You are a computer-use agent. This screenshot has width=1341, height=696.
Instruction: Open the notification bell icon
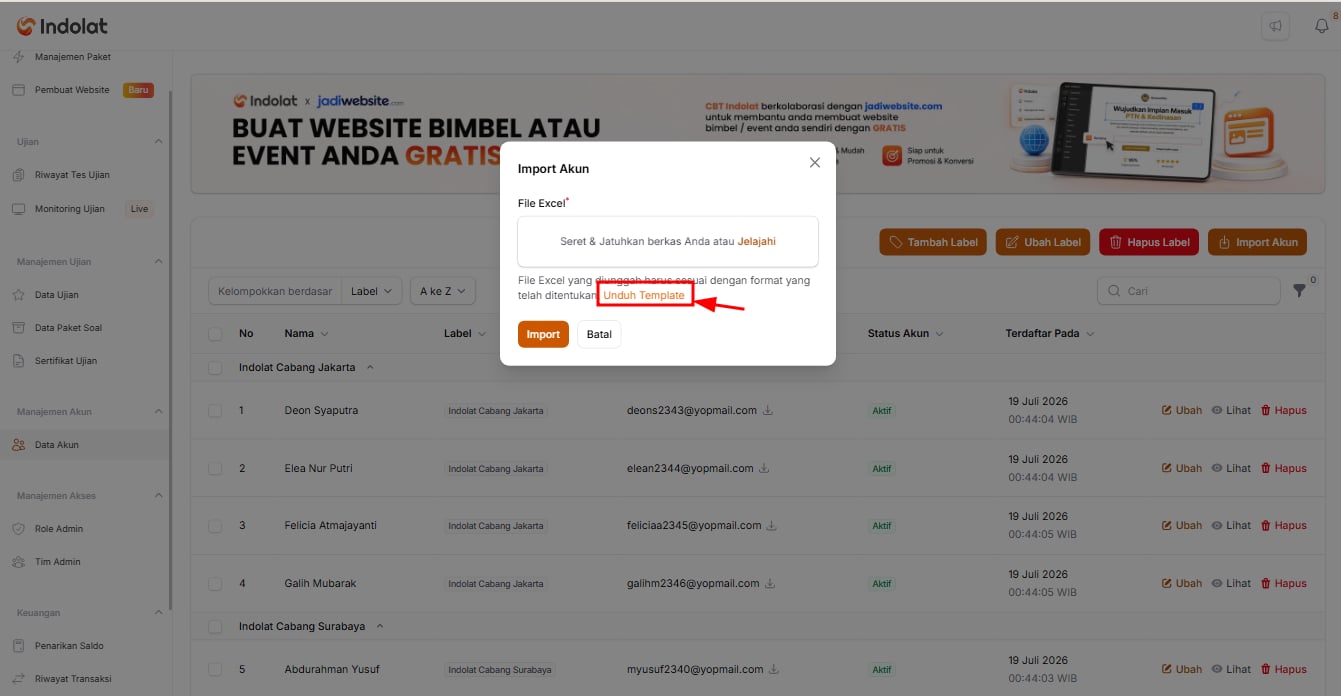(1321, 26)
